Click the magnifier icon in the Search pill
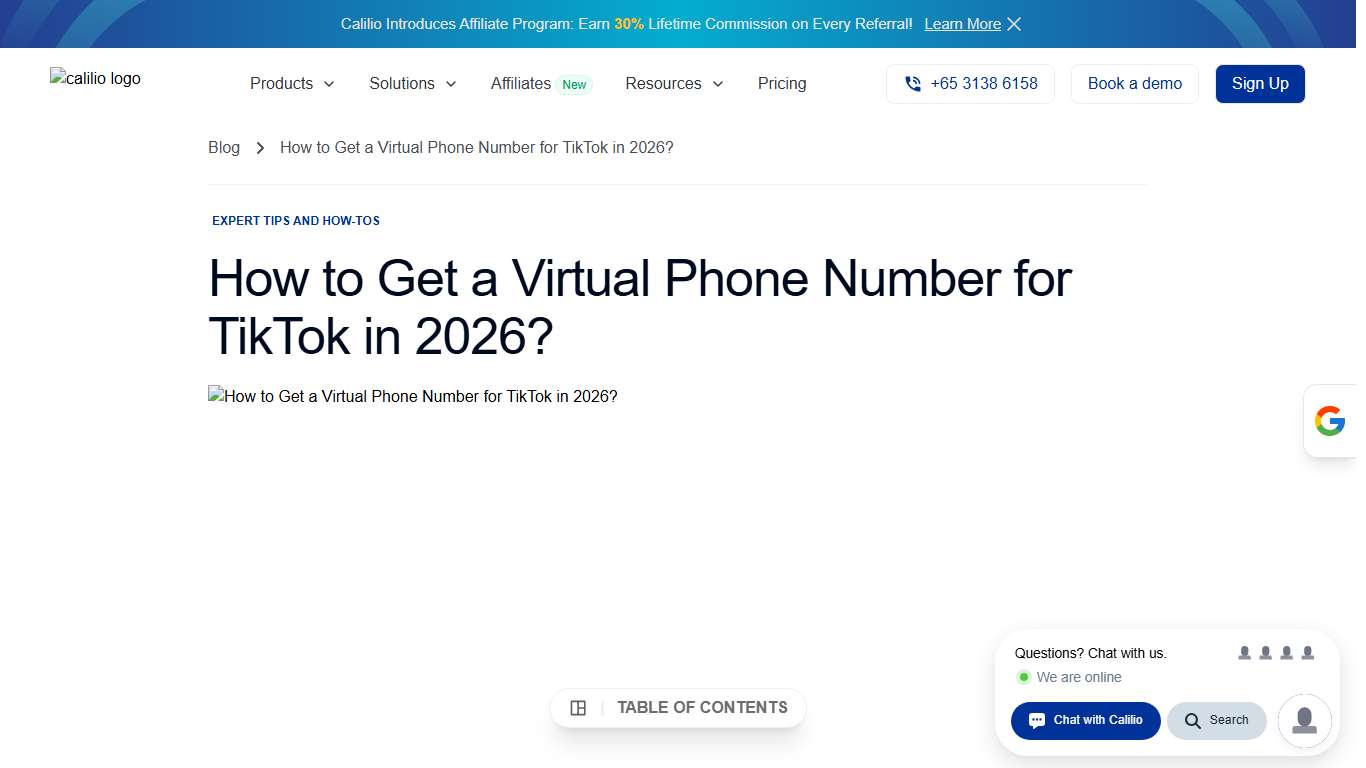This screenshot has width=1366, height=768. [x=1194, y=720]
